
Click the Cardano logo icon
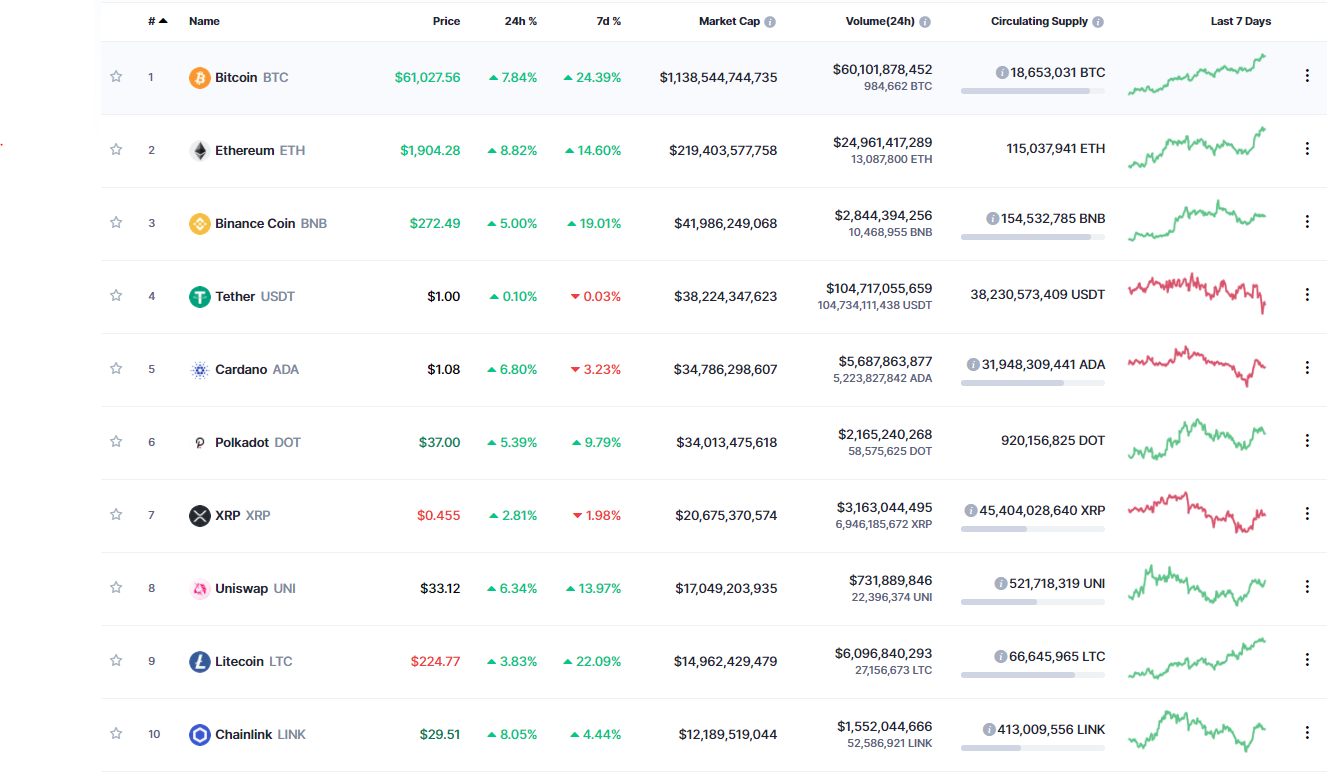pyautogui.click(x=200, y=369)
